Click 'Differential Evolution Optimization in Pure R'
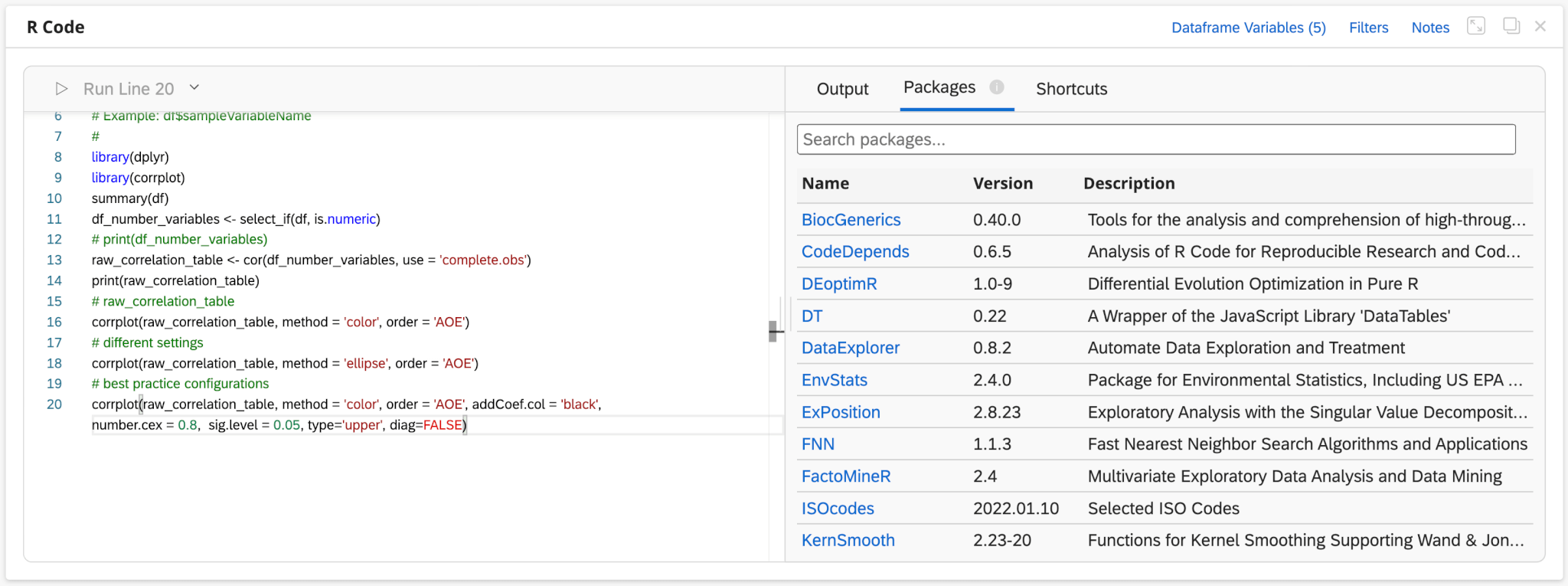This screenshot has width=1568, height=586. click(1253, 284)
